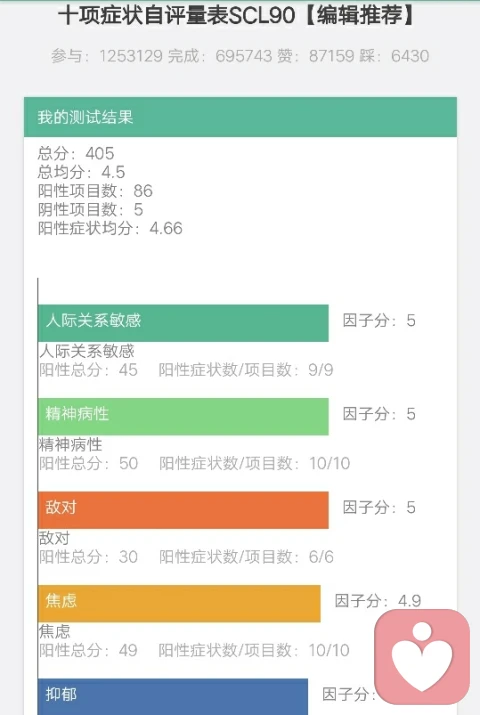Click the 总分 405 line
480x715 pixels.
pyautogui.click(x=76, y=153)
